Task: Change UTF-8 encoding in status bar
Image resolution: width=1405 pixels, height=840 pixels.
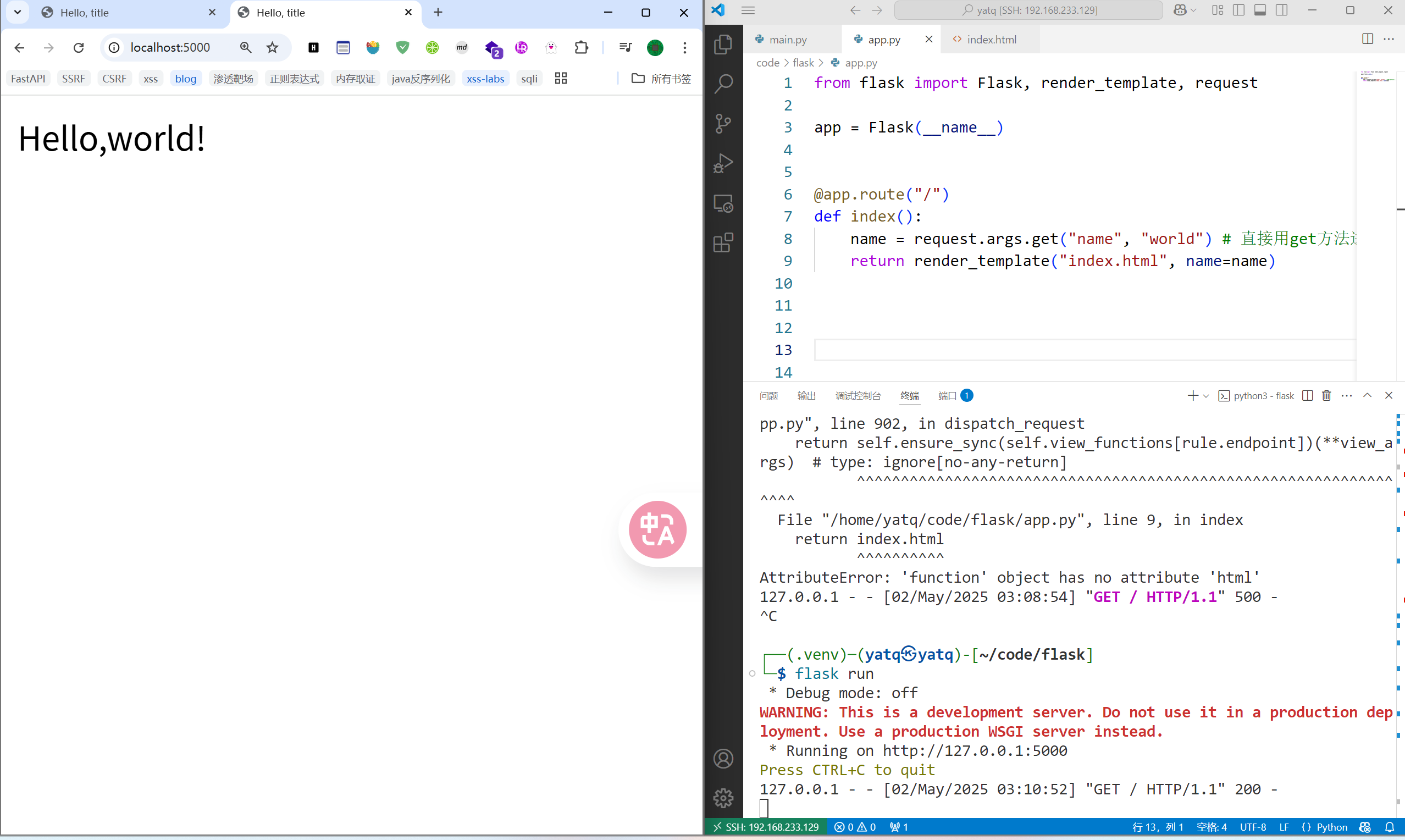Action: (1253, 827)
